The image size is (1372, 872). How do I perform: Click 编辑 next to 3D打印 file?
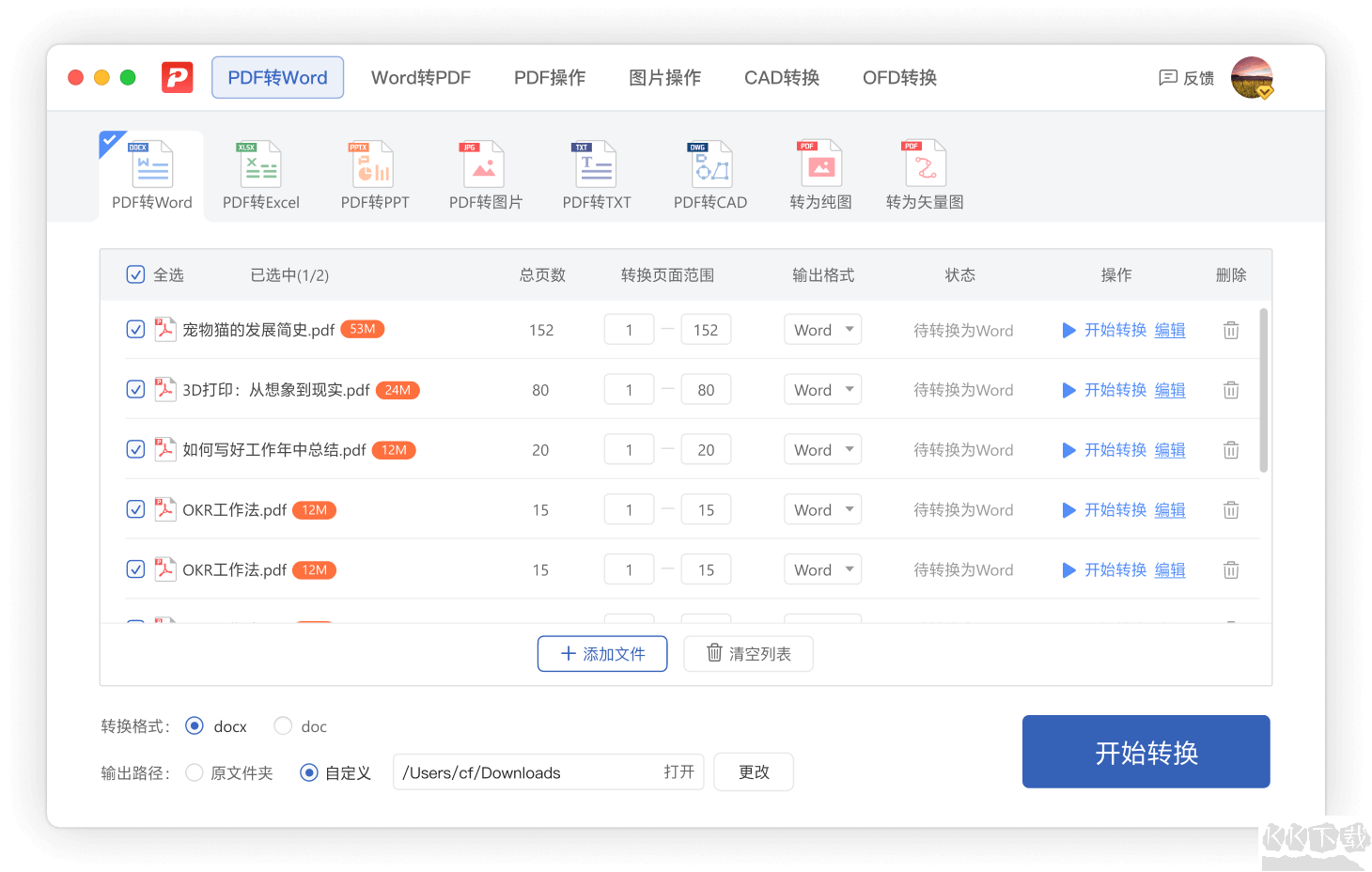pyautogui.click(x=1170, y=389)
